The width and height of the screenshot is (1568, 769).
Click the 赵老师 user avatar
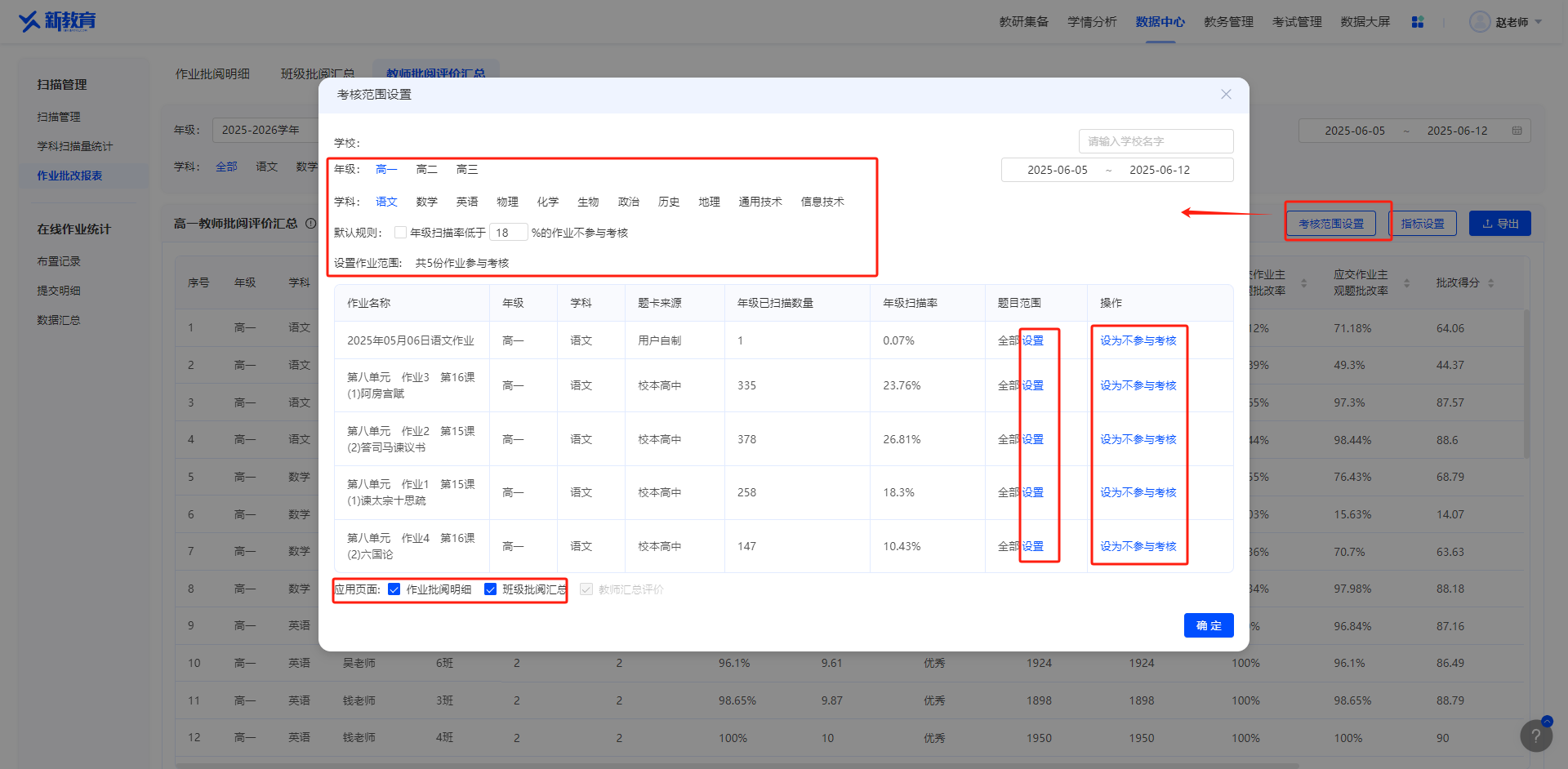click(1480, 22)
